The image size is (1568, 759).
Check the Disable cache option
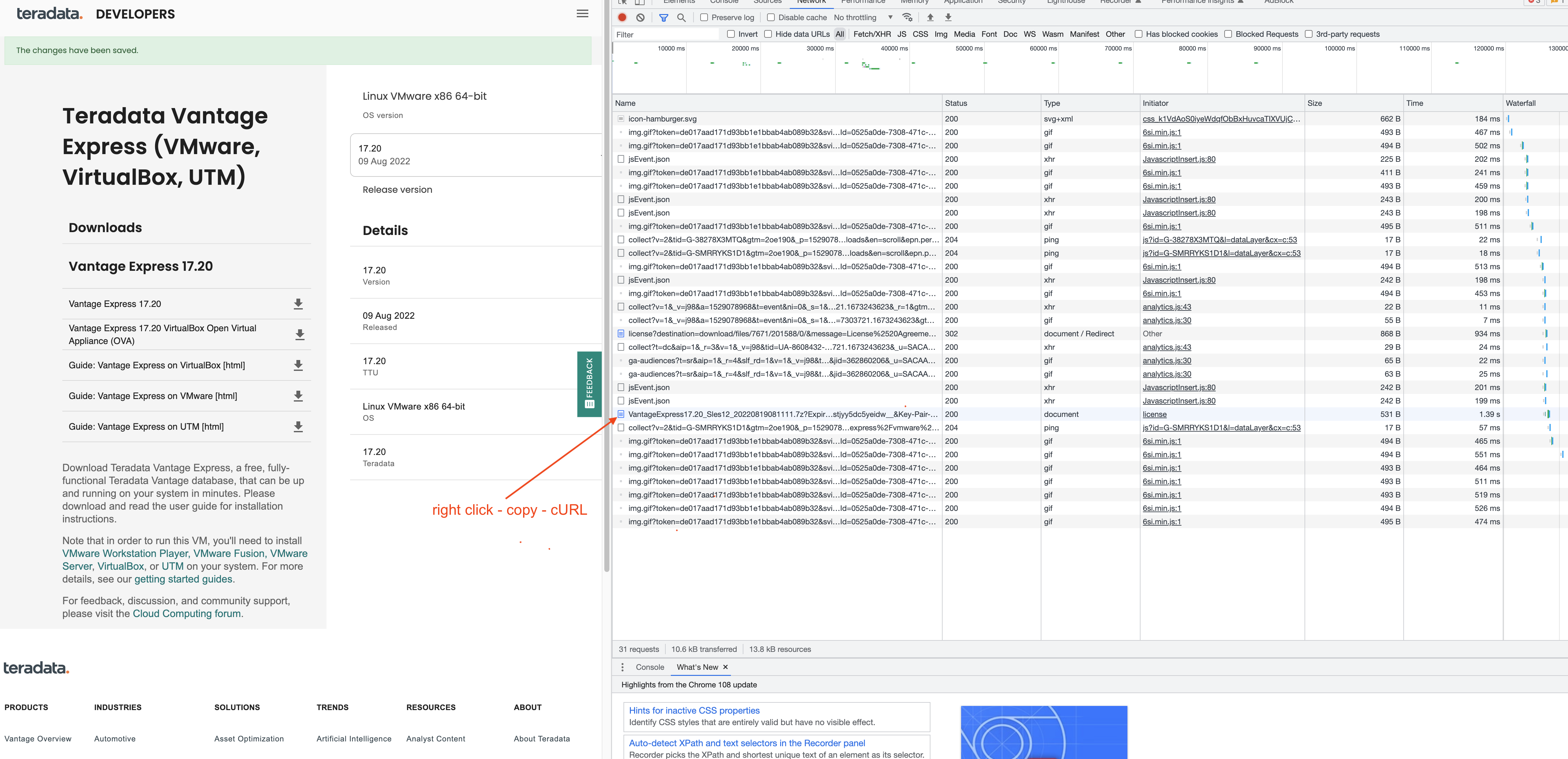tap(771, 18)
